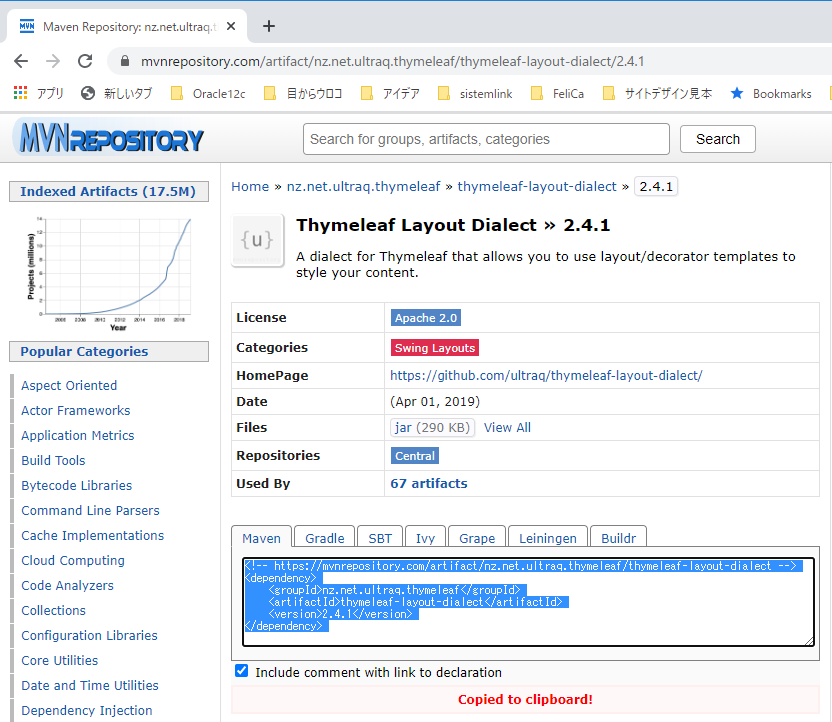
Task: Click the Popular Categories header
Action: 109,352
